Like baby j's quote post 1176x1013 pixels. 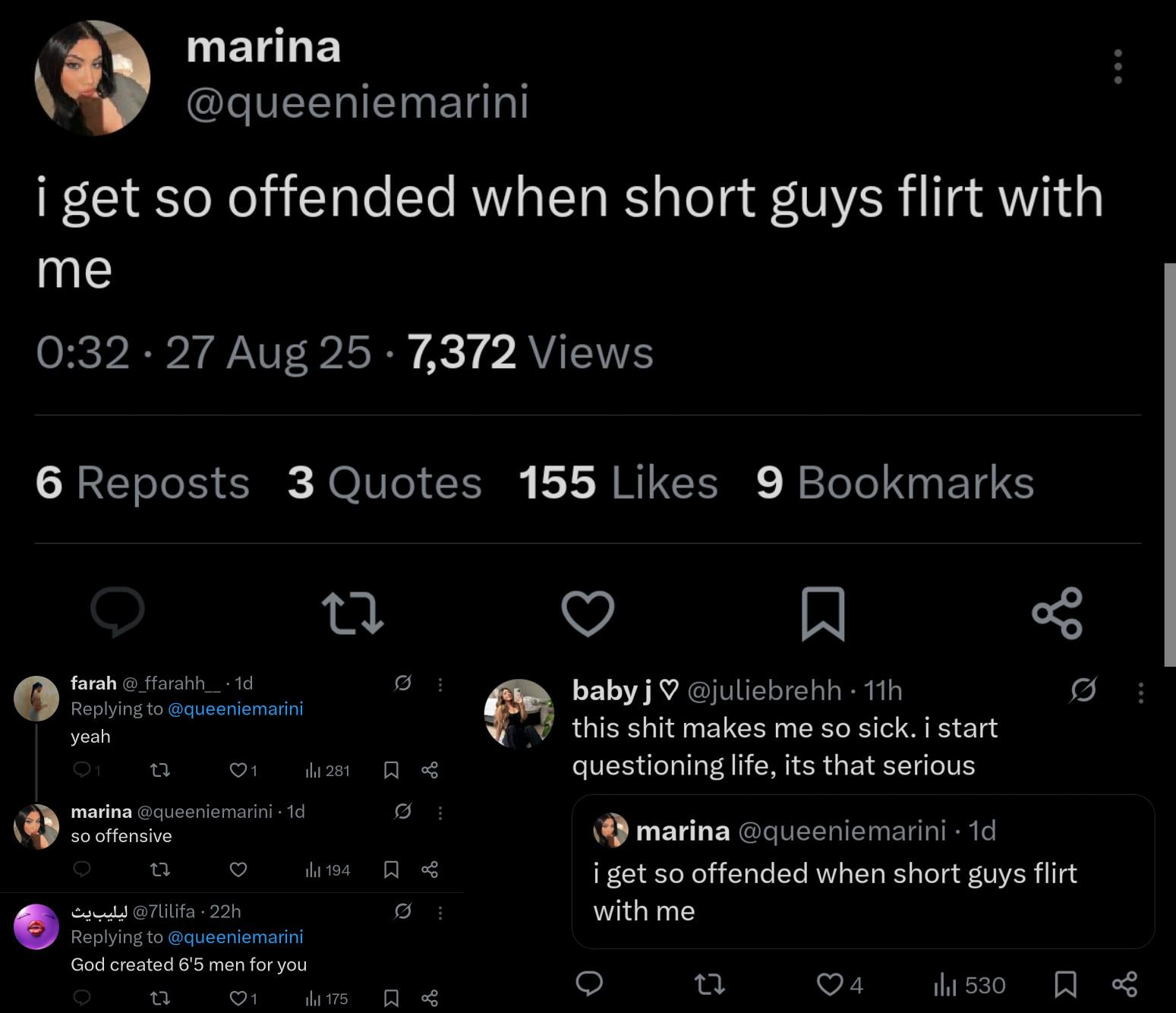tap(829, 985)
